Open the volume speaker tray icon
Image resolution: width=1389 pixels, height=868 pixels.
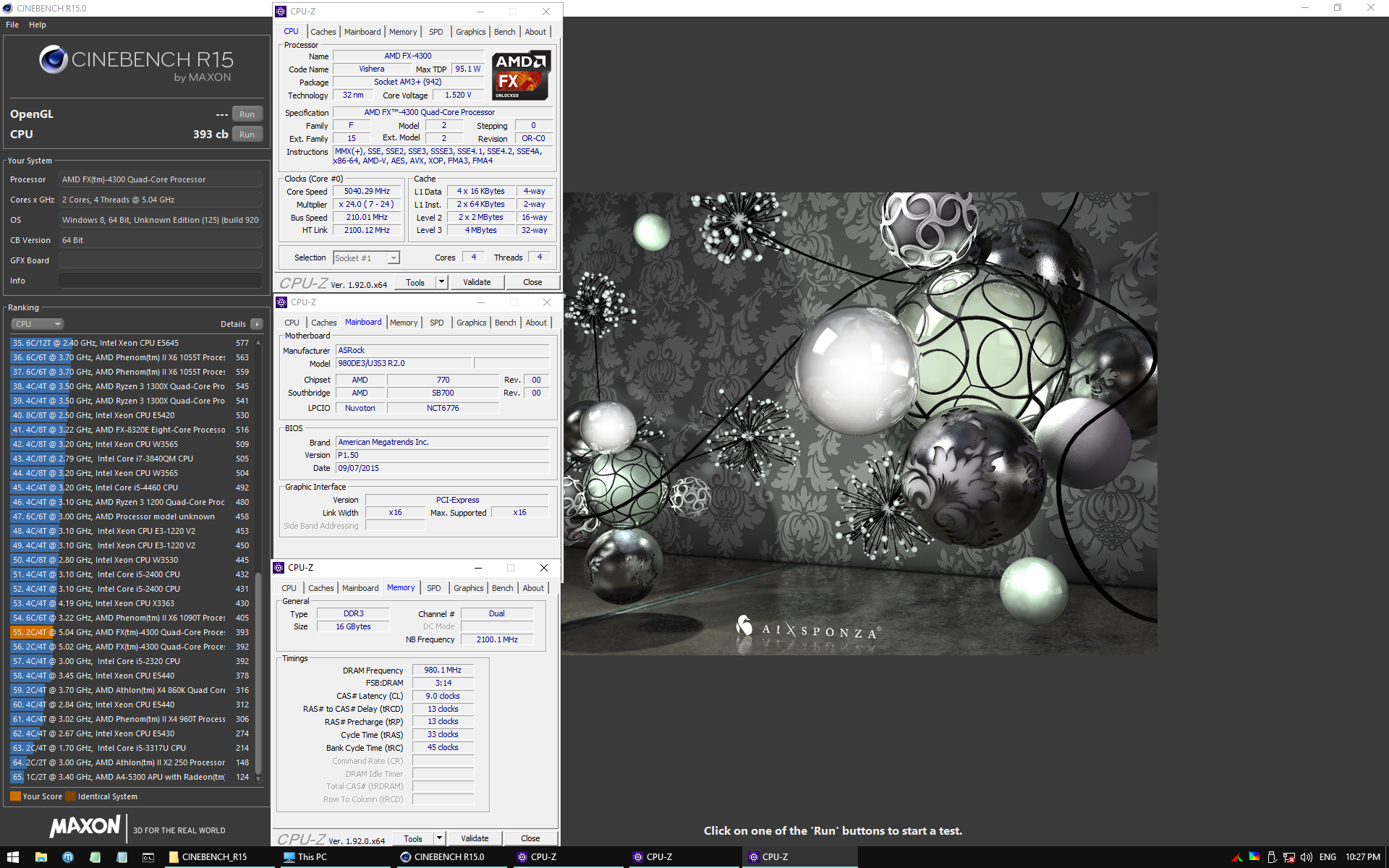tap(1307, 857)
